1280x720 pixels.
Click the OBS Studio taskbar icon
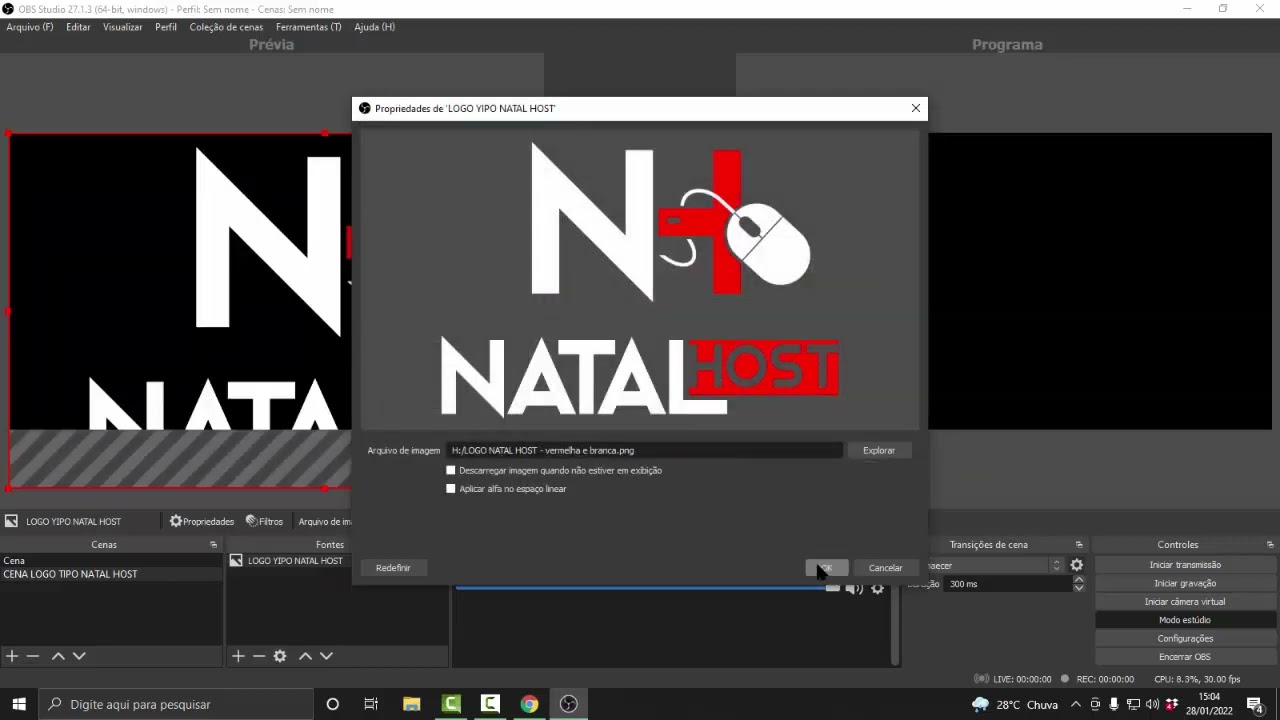coord(568,704)
